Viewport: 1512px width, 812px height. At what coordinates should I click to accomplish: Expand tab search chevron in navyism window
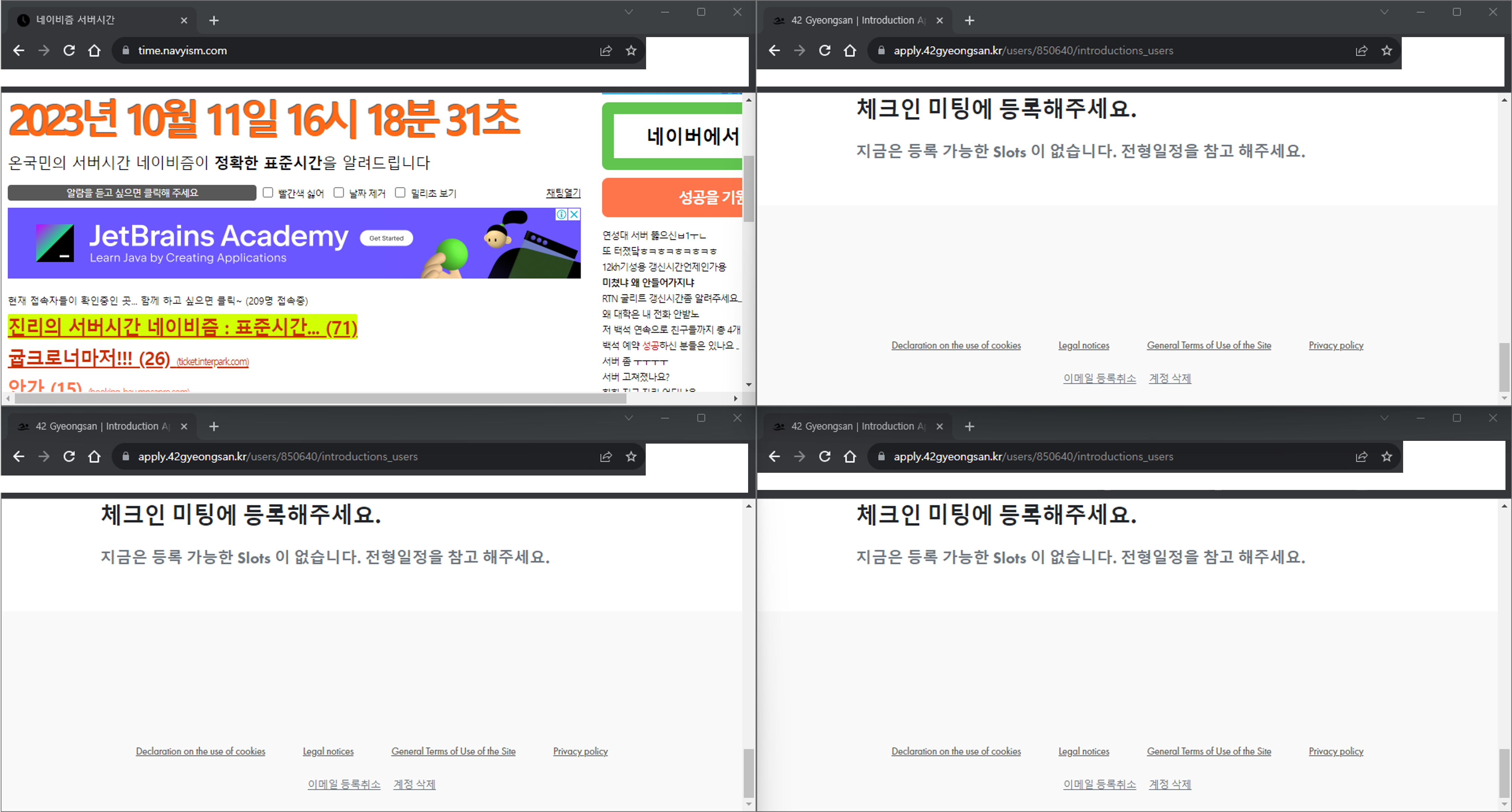(x=629, y=12)
